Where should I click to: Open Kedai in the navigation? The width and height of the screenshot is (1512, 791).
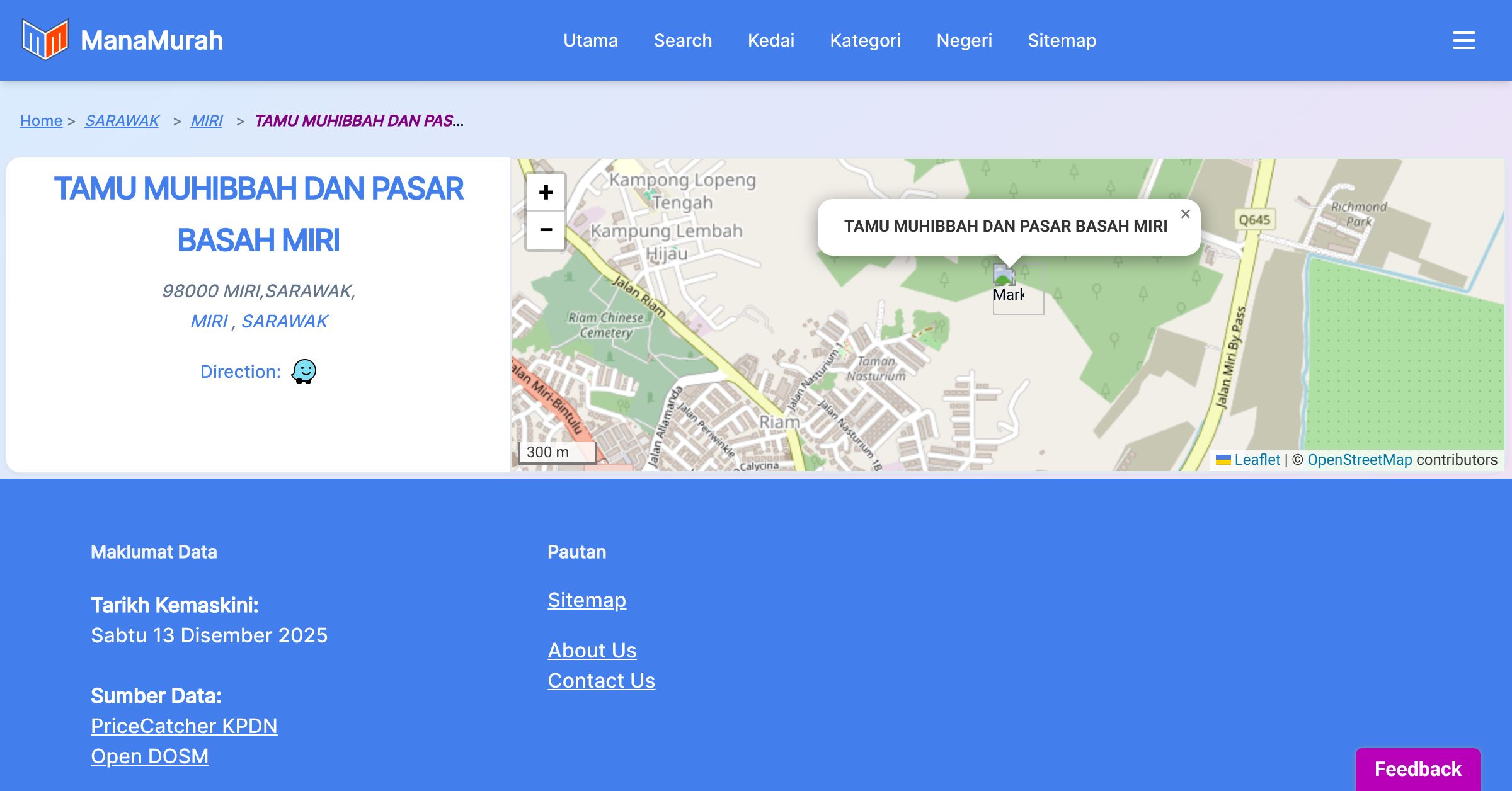point(770,40)
